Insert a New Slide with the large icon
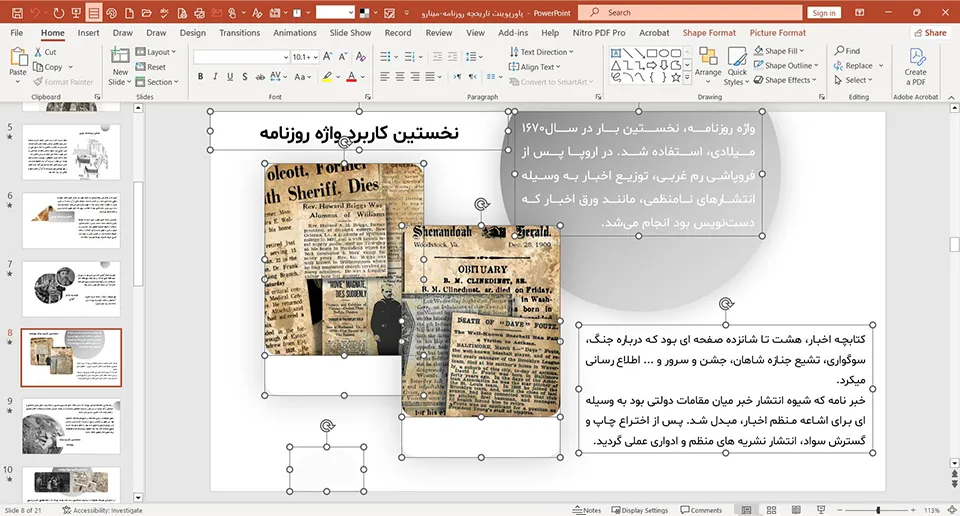Image resolution: width=960 pixels, height=516 pixels. click(120, 57)
